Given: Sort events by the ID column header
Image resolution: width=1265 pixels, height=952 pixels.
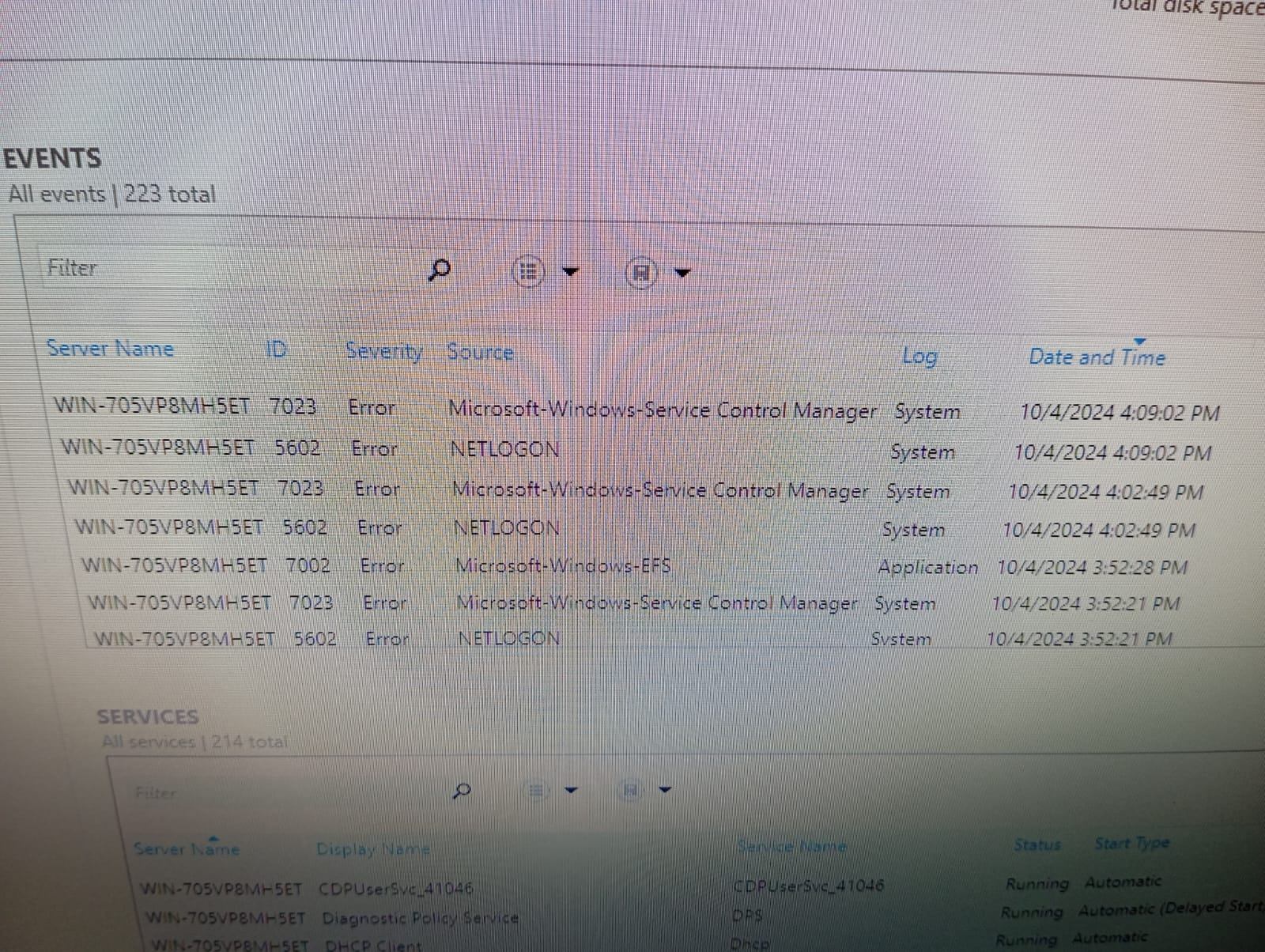Looking at the screenshot, I should click(x=276, y=349).
